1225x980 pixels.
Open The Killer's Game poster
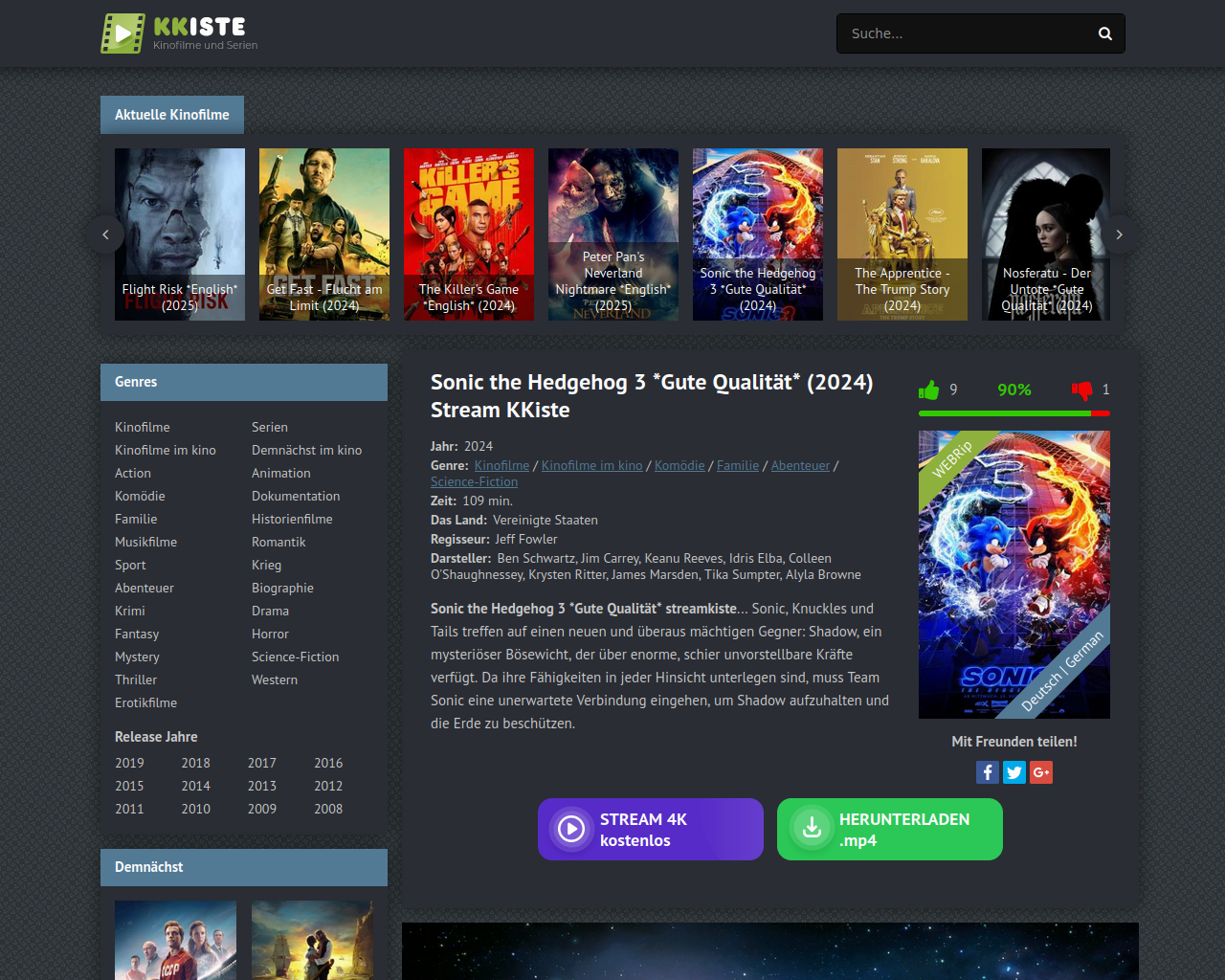coord(469,234)
